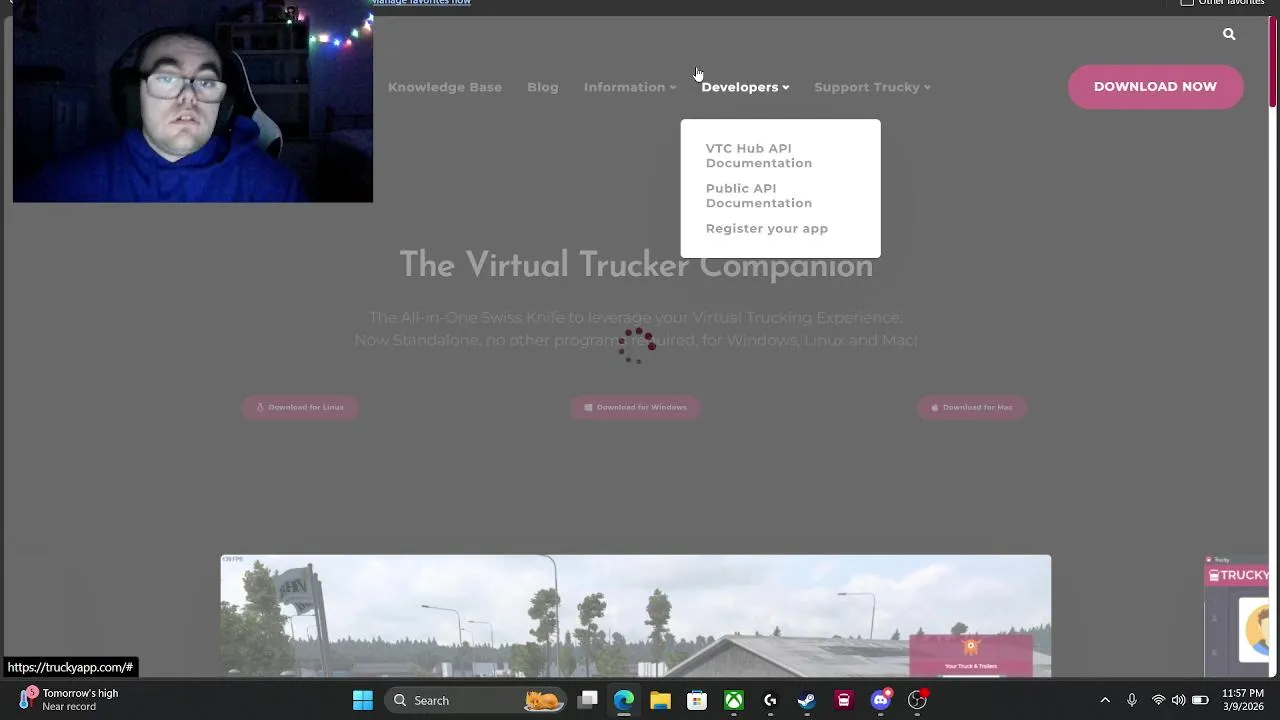
Task: Open File Explorer from taskbar
Action: [660, 700]
